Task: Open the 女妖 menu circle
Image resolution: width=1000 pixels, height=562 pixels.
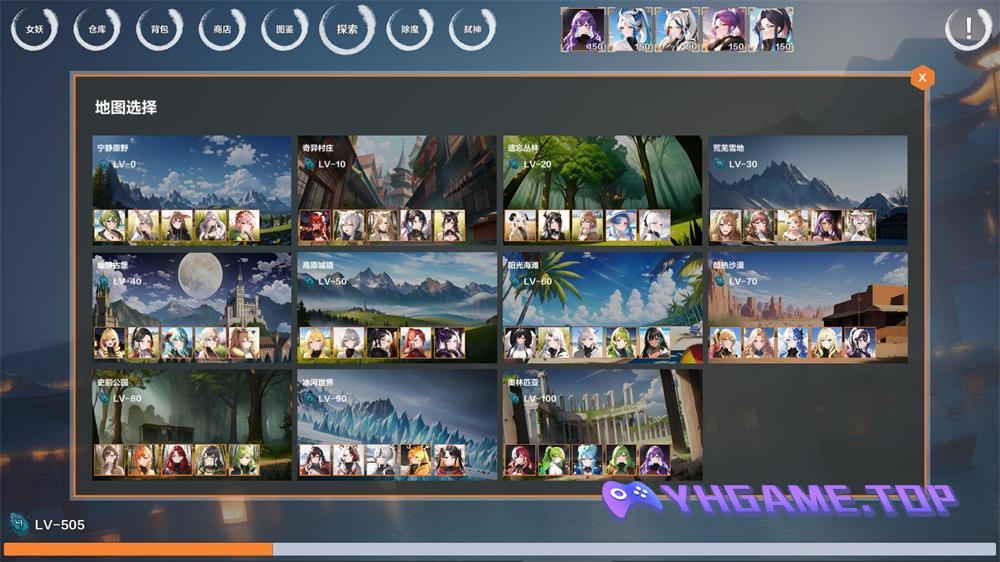Action: pyautogui.click(x=34, y=29)
